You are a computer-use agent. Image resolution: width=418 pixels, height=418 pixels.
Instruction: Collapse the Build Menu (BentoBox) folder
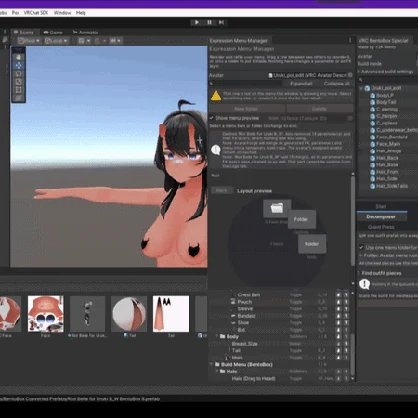click(x=211, y=364)
